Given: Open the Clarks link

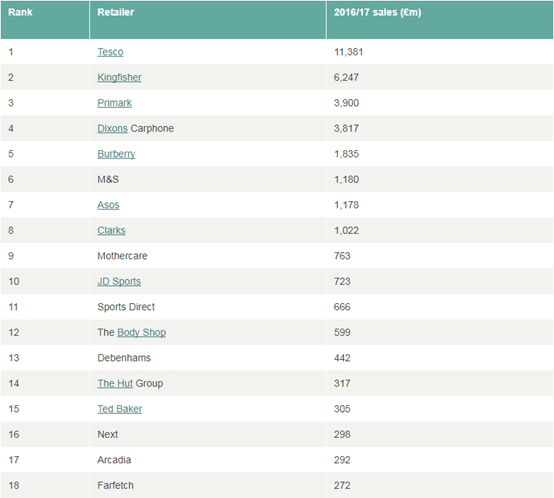Looking at the screenshot, I should tap(111, 230).
